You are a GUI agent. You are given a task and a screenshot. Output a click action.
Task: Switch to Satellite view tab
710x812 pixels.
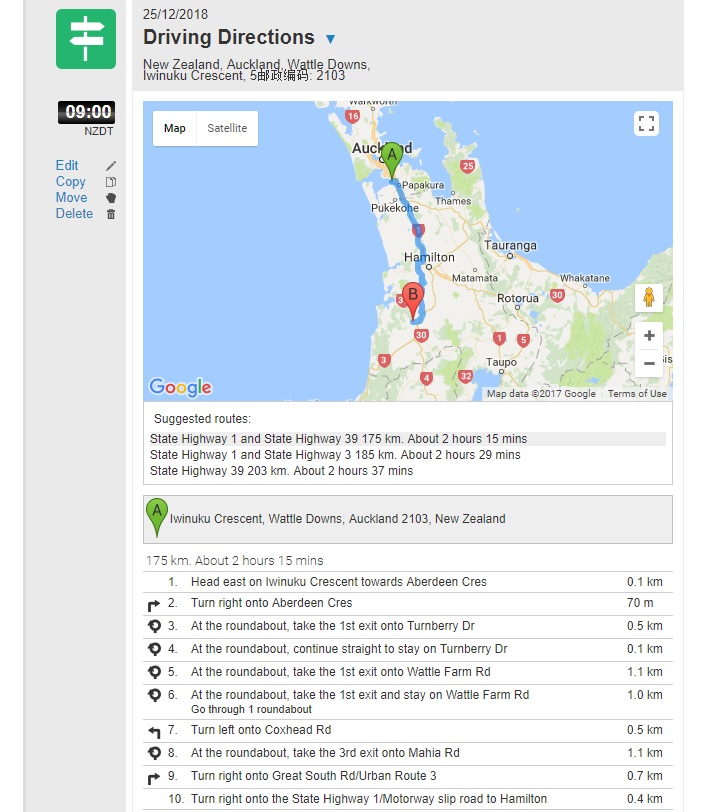[x=227, y=128]
